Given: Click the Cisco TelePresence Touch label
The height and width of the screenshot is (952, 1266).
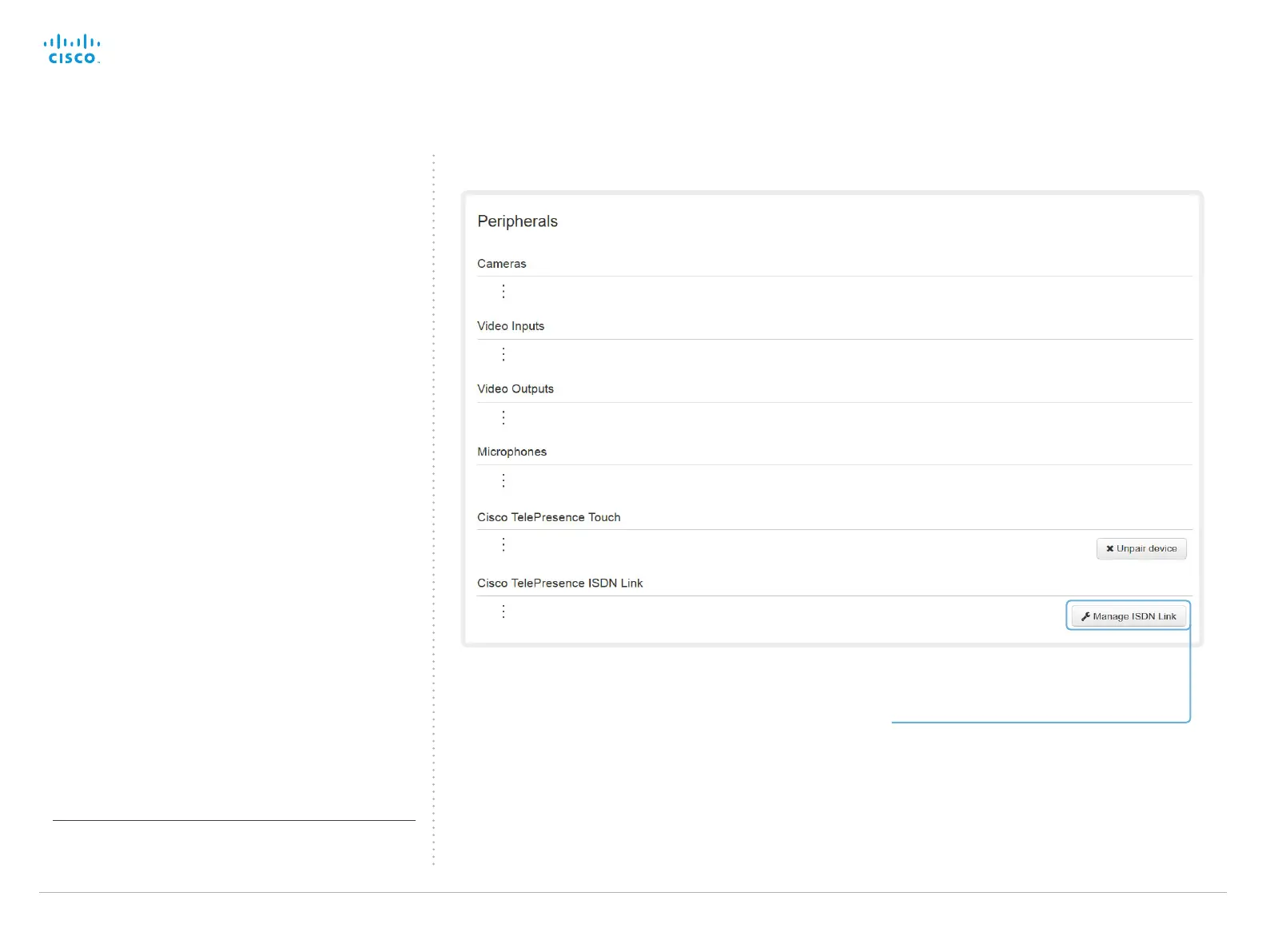Looking at the screenshot, I should 549,517.
